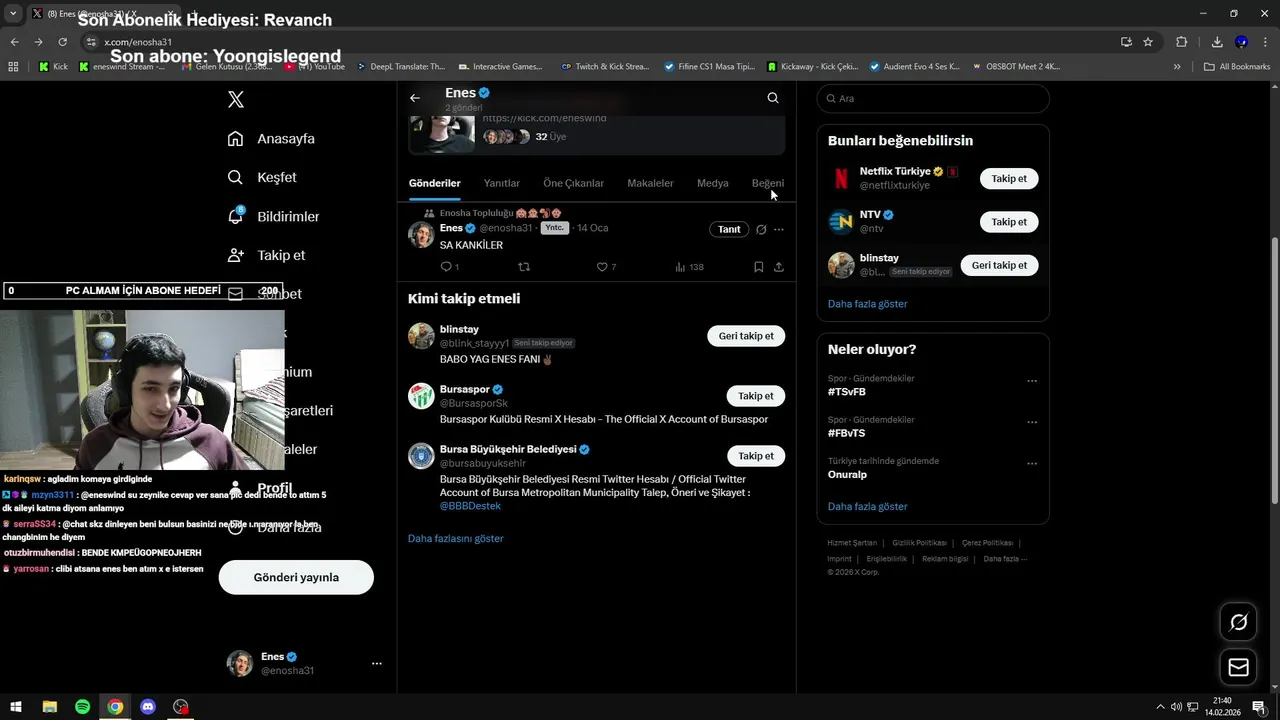Click the Bursaspor avatar
Image resolution: width=1280 pixels, height=720 pixels.
coord(421,396)
